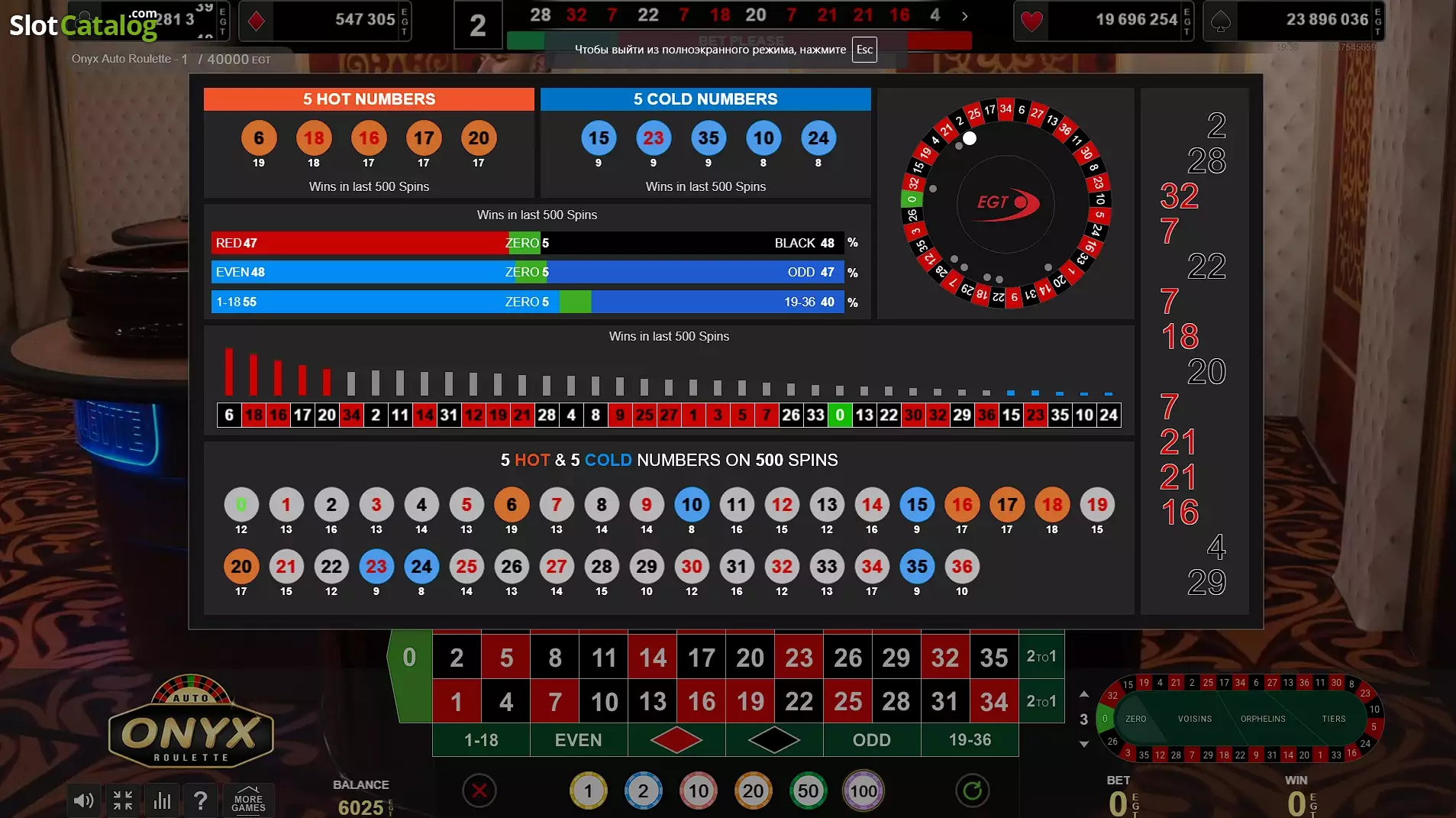Click the diamond jackpot icon
1456x818 pixels.
click(257, 21)
